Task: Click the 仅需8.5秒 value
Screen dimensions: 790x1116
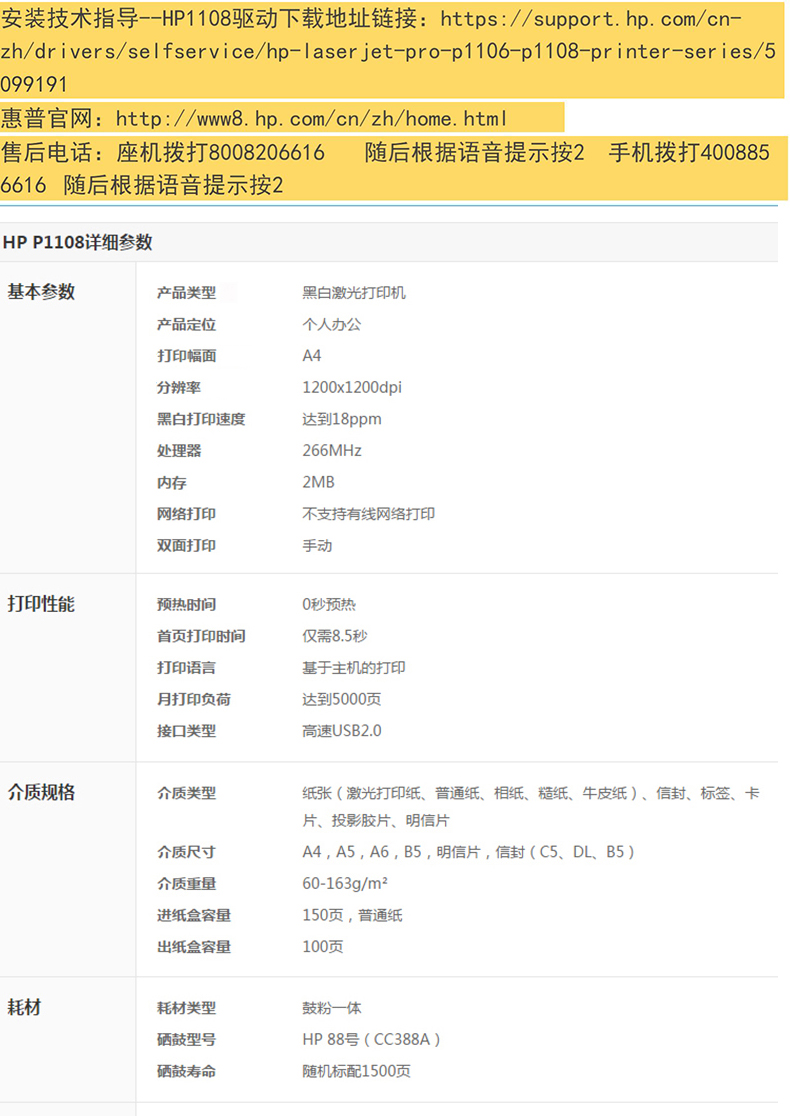Action: tap(335, 636)
